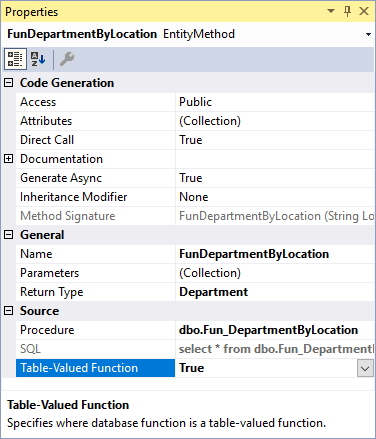Click the General category header

(x=42, y=235)
